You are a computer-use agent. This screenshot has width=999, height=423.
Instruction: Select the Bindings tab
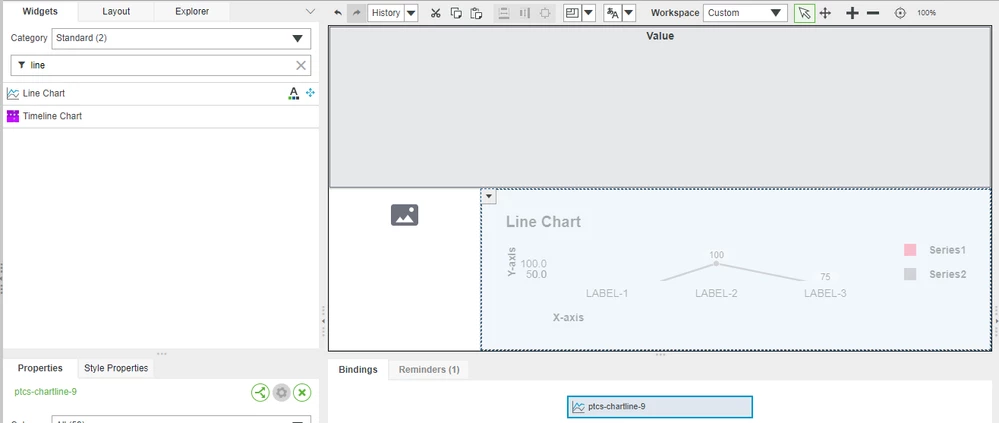point(358,369)
